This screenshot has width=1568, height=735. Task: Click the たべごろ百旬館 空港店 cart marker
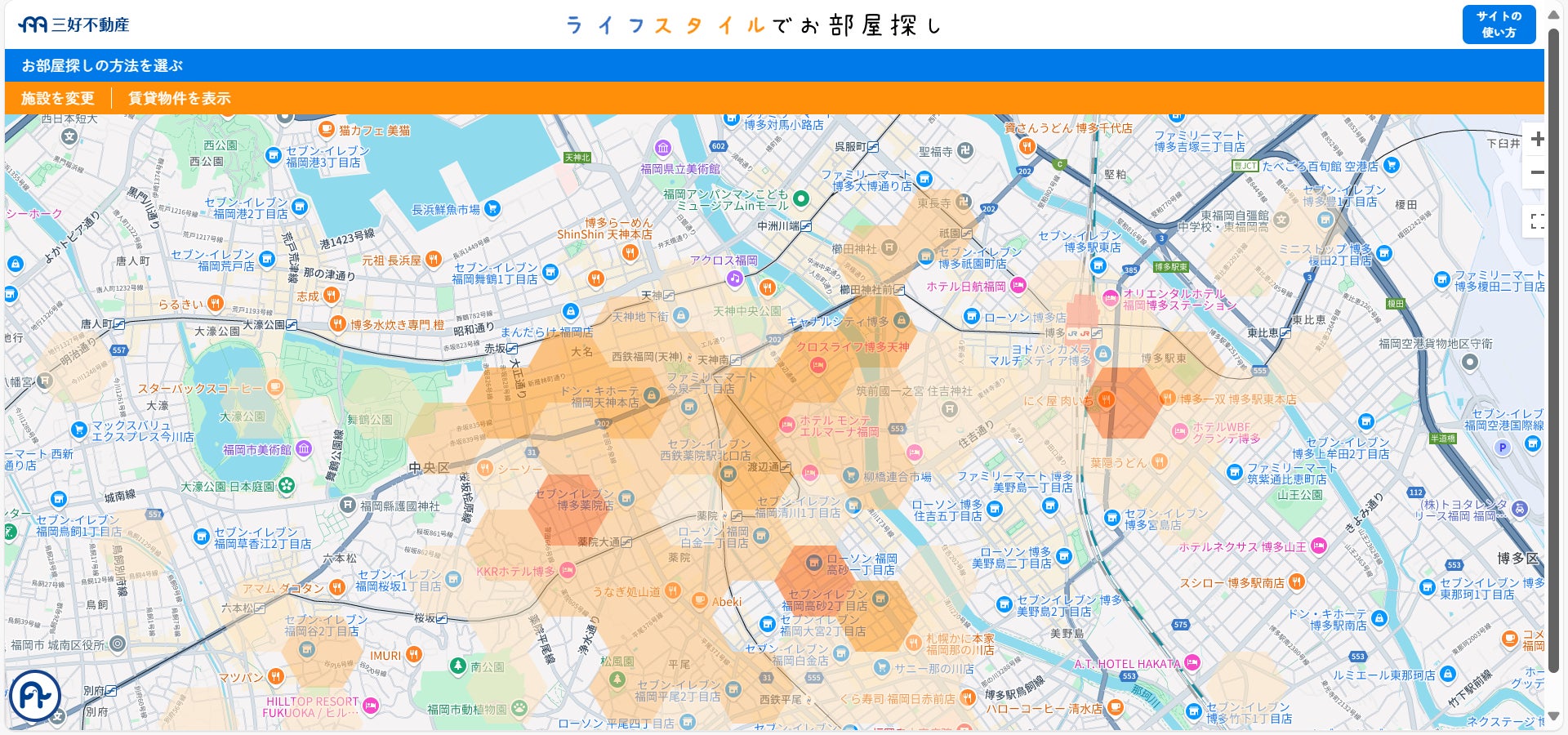pos(1392,165)
